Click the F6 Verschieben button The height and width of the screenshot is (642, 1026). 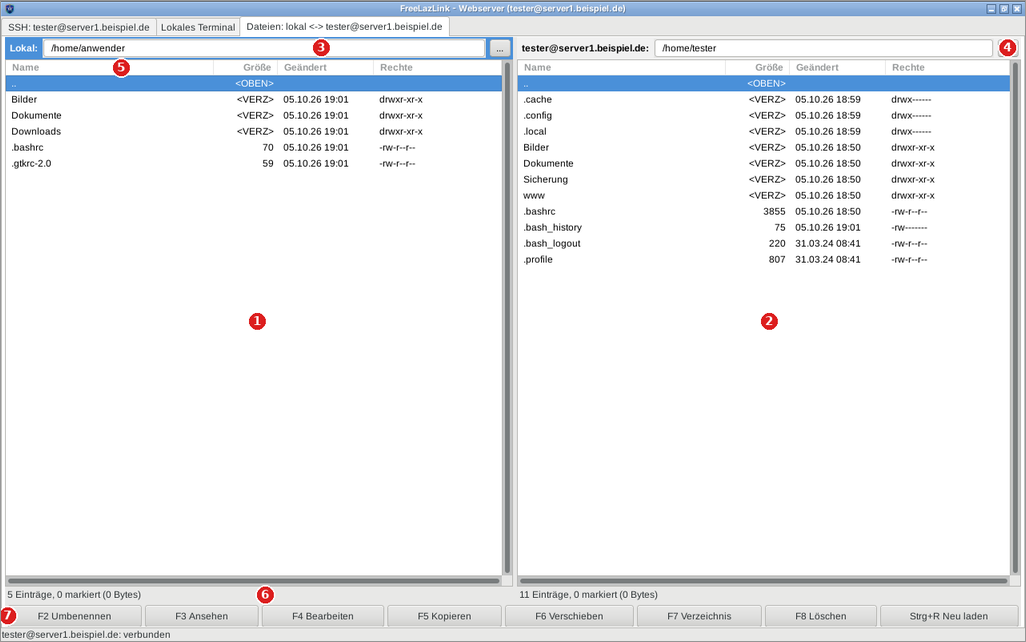coord(569,616)
